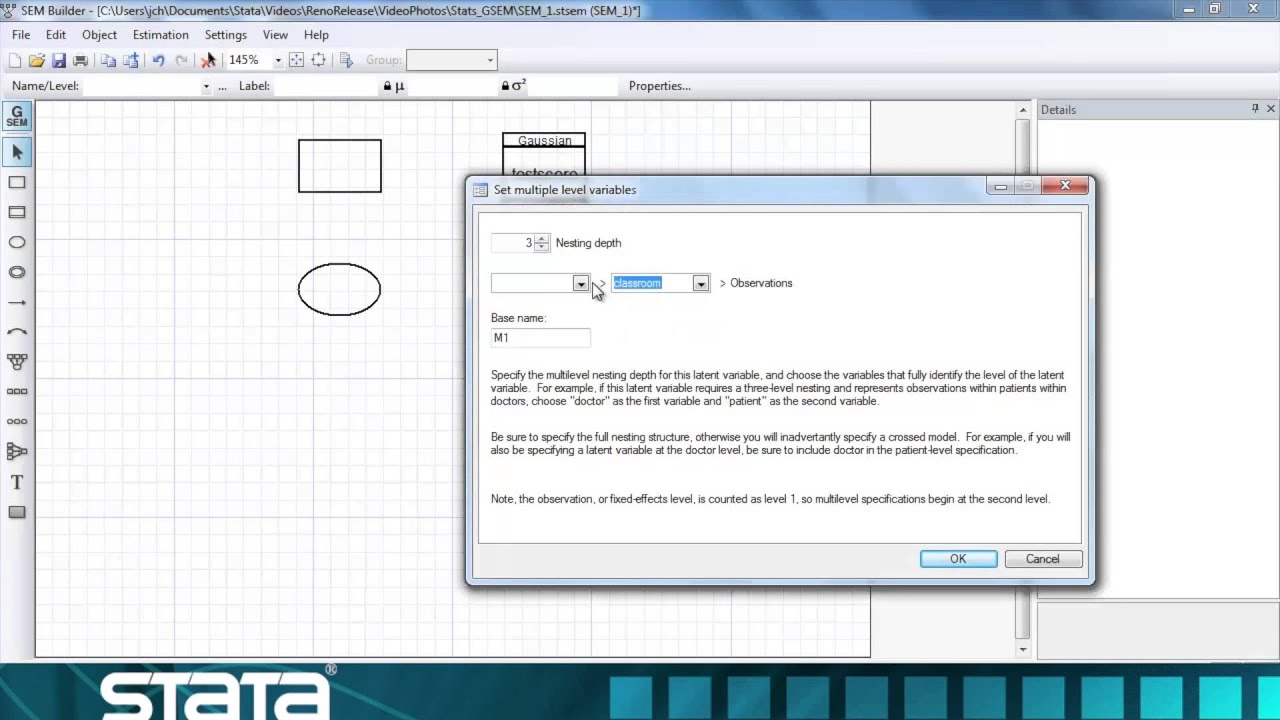Open the Edit menu
Image resolution: width=1280 pixels, height=720 pixels.
pos(56,35)
